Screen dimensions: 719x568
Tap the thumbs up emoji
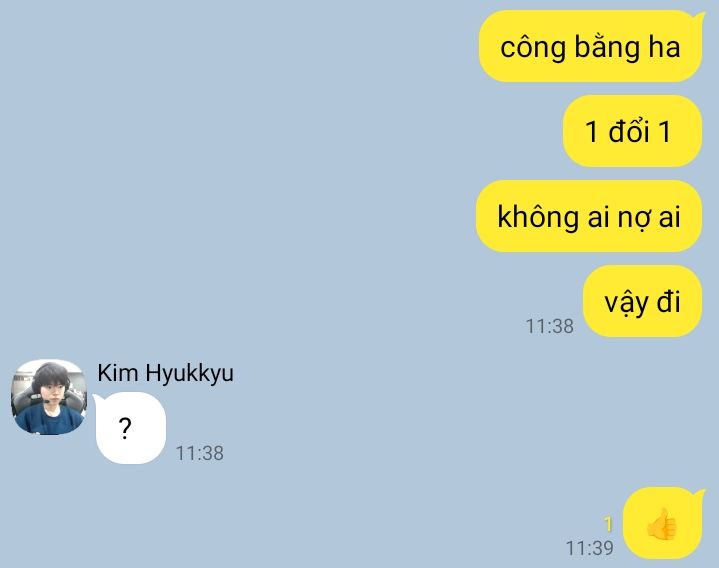tap(662, 524)
